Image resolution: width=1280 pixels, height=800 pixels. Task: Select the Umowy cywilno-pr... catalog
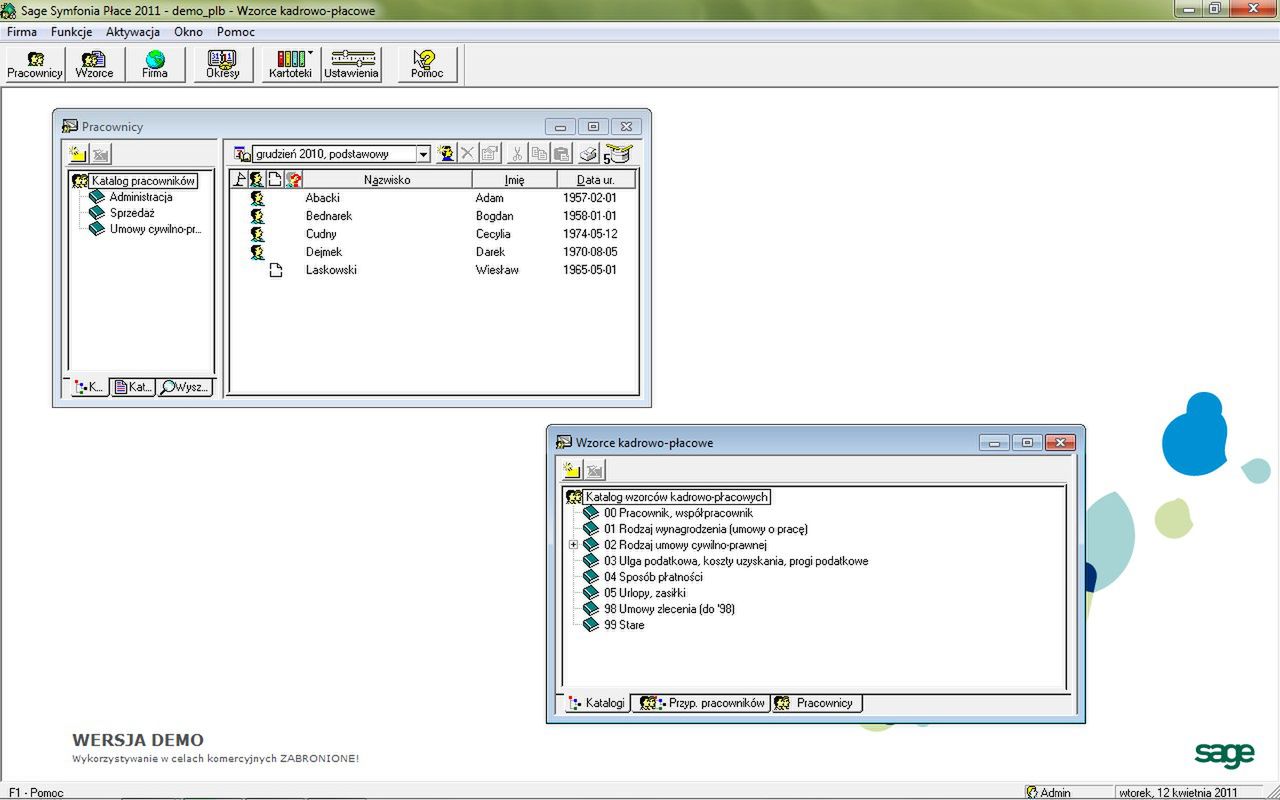(x=155, y=229)
